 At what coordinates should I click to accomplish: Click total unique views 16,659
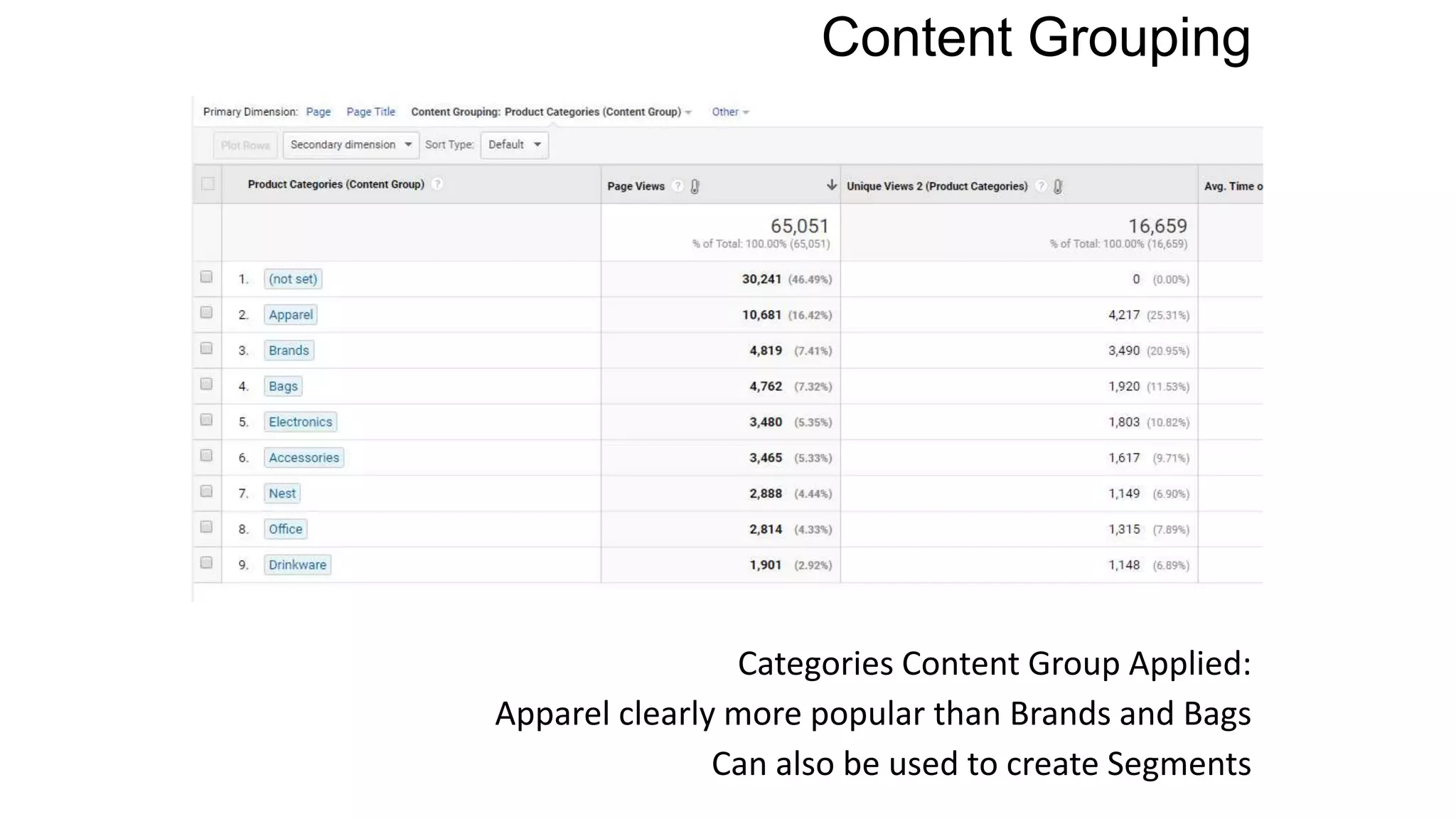pos(1157,226)
